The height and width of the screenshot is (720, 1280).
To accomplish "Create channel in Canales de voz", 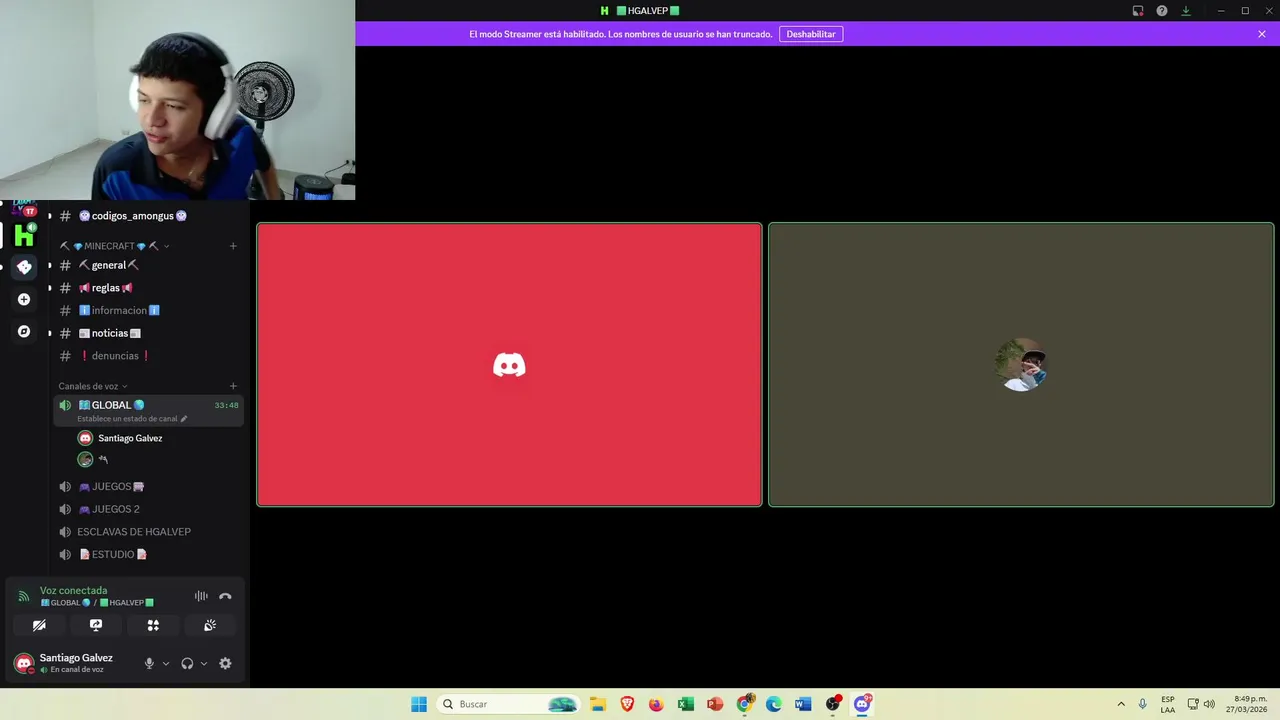I will pyautogui.click(x=233, y=386).
